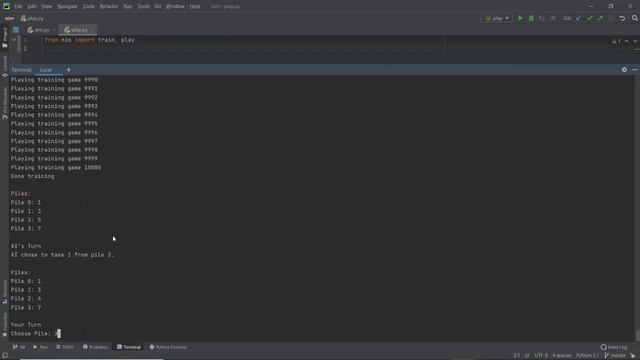Open Search Everywhere magnifier icon

(635, 18)
